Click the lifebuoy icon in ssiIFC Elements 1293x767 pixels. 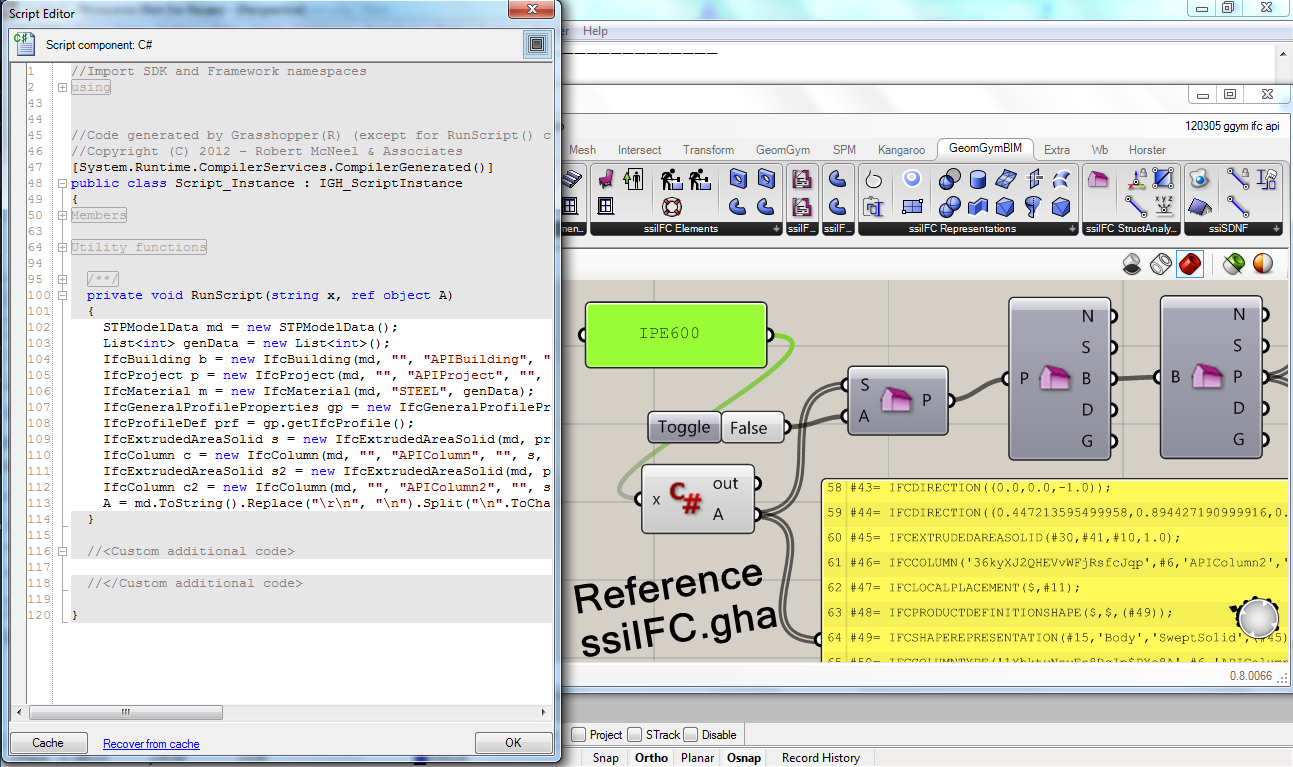[x=670, y=207]
